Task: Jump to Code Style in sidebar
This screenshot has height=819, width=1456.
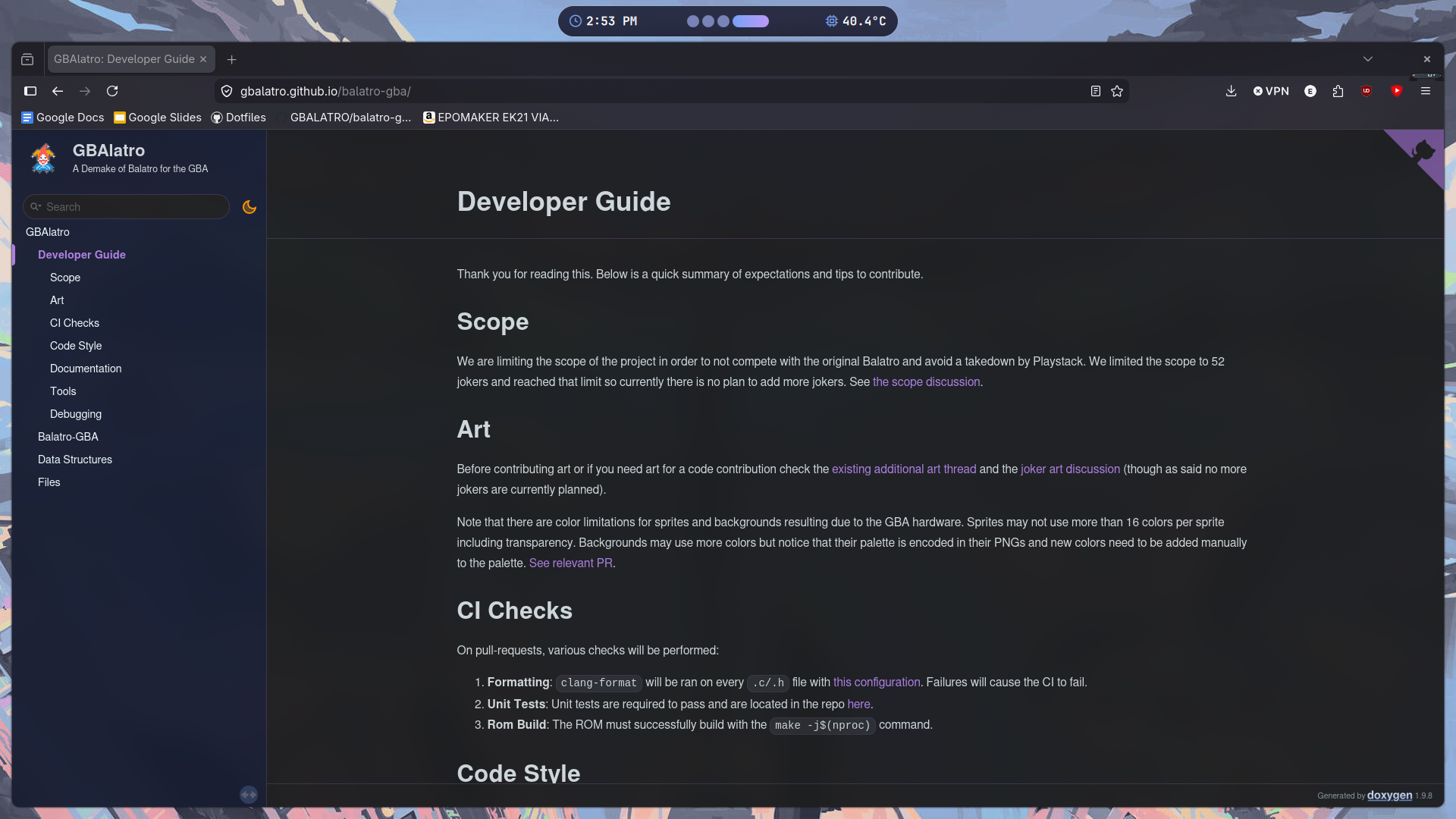Action: pos(76,346)
